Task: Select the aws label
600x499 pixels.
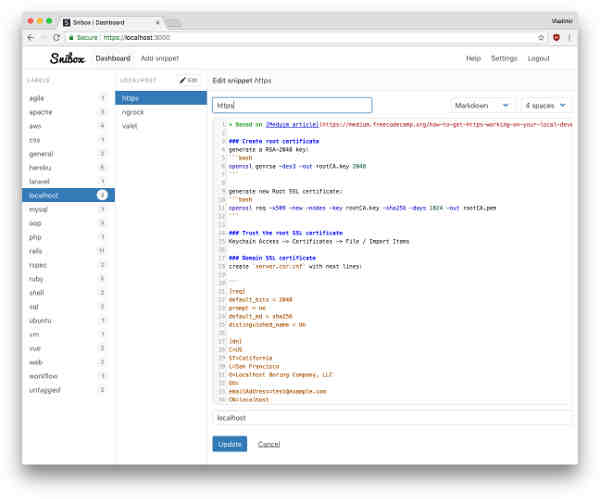Action: pyautogui.click(x=68, y=126)
